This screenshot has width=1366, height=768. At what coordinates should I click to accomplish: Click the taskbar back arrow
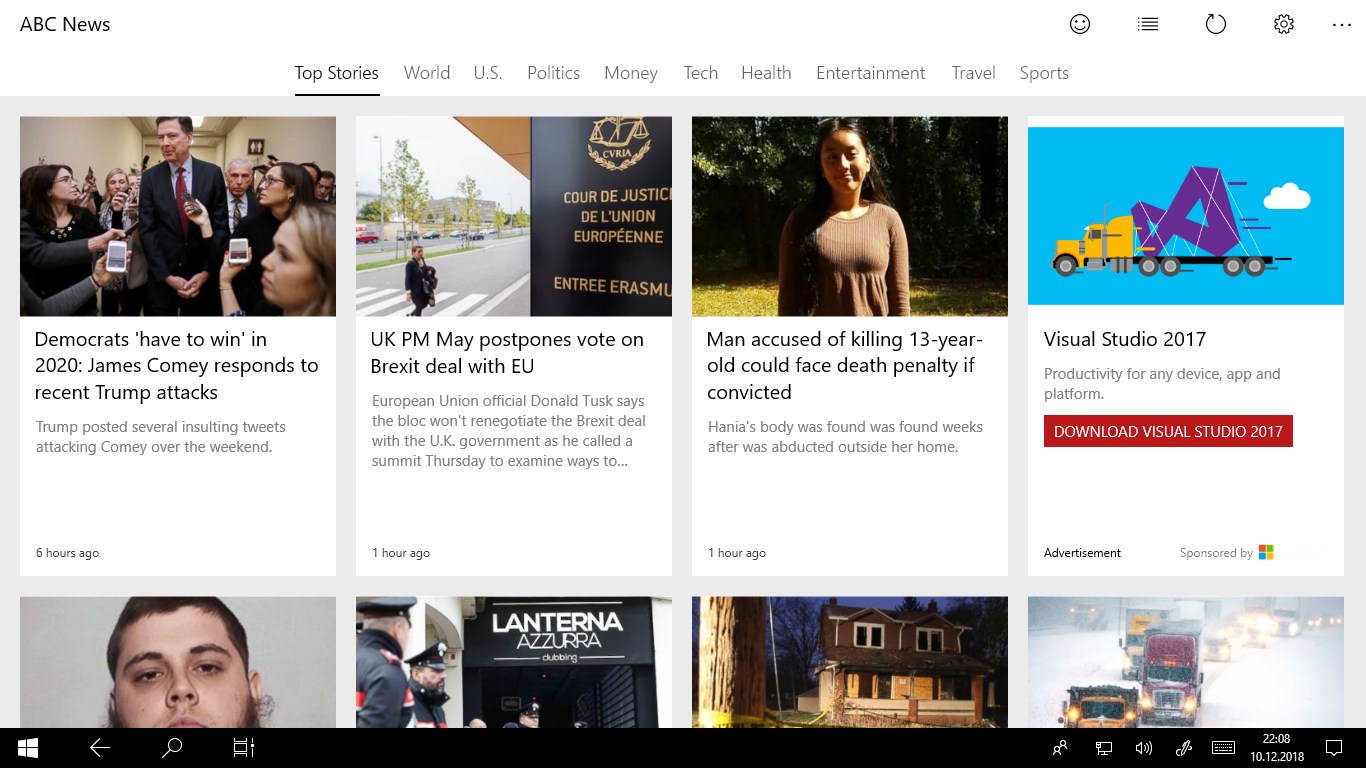100,748
